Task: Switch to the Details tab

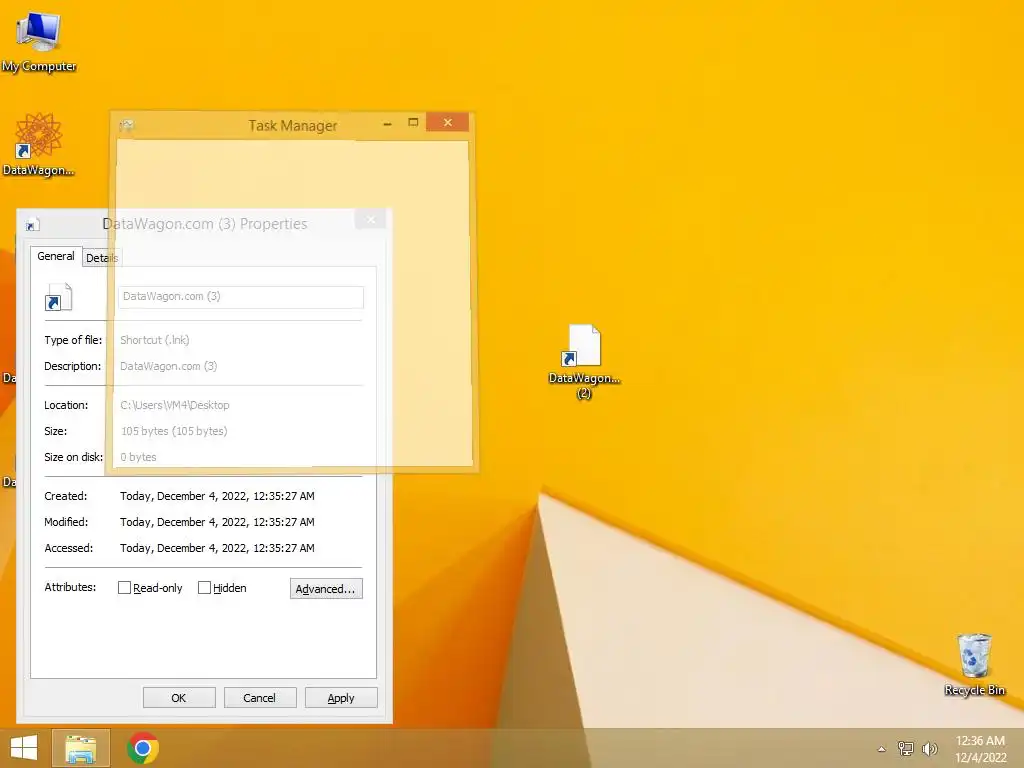Action: tap(102, 258)
